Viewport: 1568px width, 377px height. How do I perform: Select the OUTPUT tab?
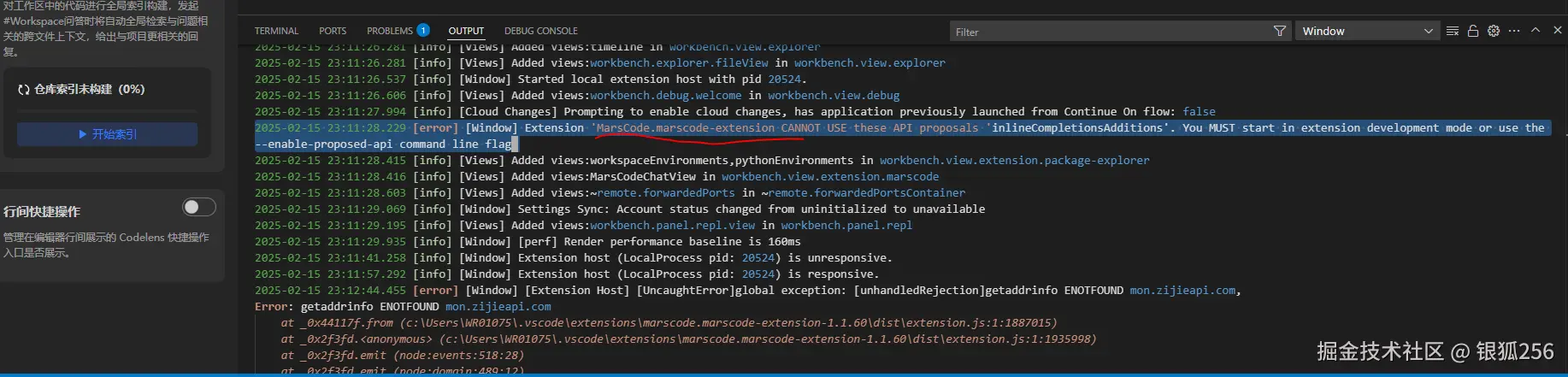click(466, 31)
